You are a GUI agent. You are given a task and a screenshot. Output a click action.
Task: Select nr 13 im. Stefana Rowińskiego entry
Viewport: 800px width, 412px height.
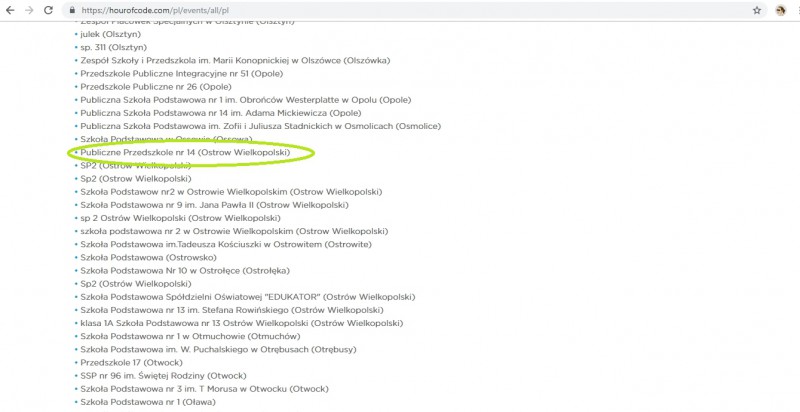pyautogui.click(x=232, y=310)
